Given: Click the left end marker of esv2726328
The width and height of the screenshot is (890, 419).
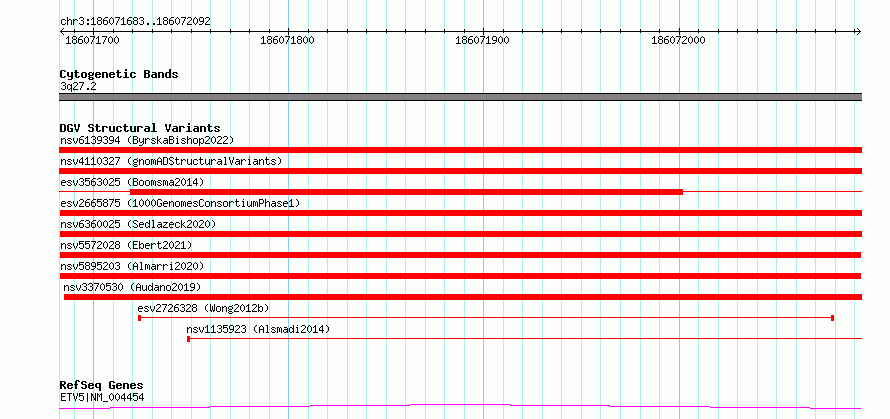Looking at the screenshot, I should (140, 318).
